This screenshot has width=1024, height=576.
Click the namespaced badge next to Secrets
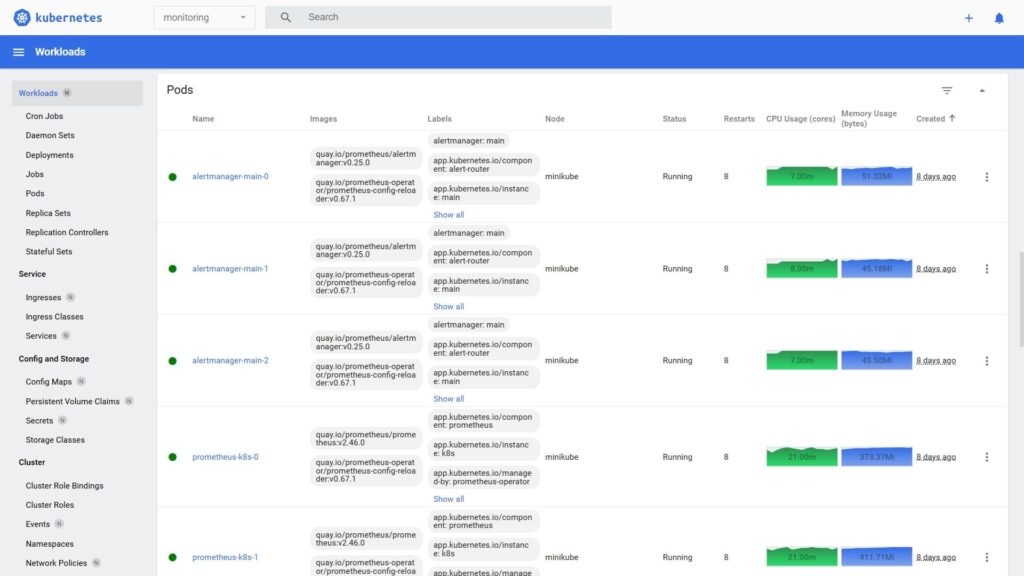[62, 421]
